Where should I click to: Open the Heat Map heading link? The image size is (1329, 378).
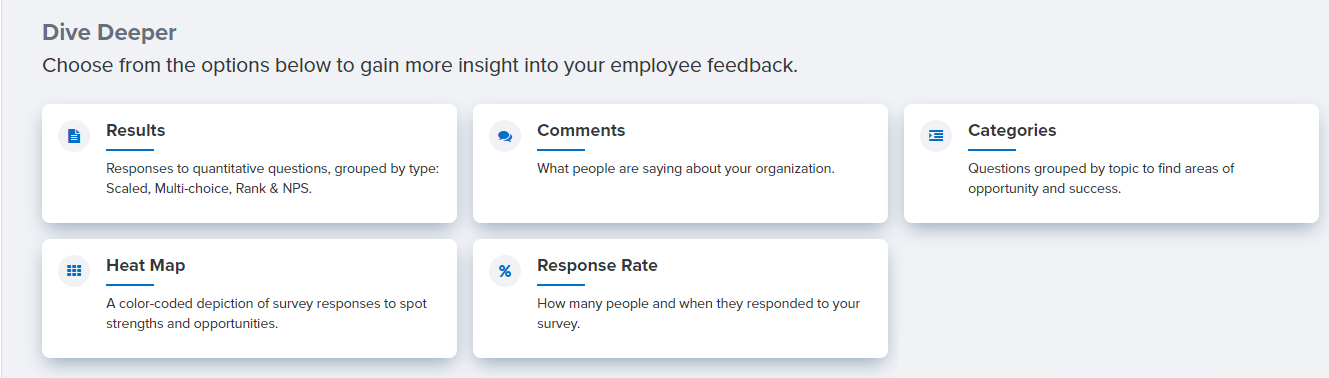[x=146, y=265]
